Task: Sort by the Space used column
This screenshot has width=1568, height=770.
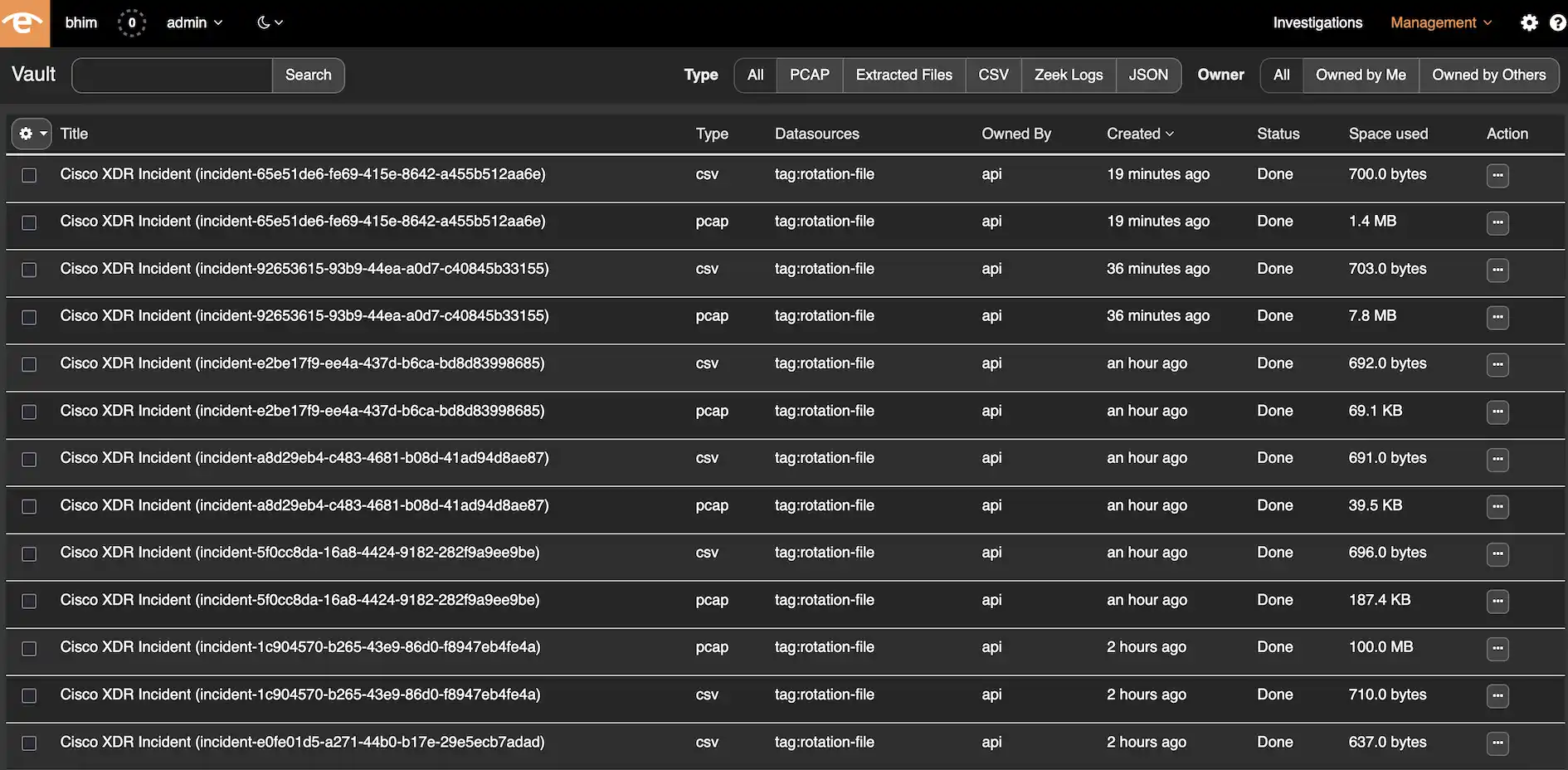Action: tap(1388, 134)
